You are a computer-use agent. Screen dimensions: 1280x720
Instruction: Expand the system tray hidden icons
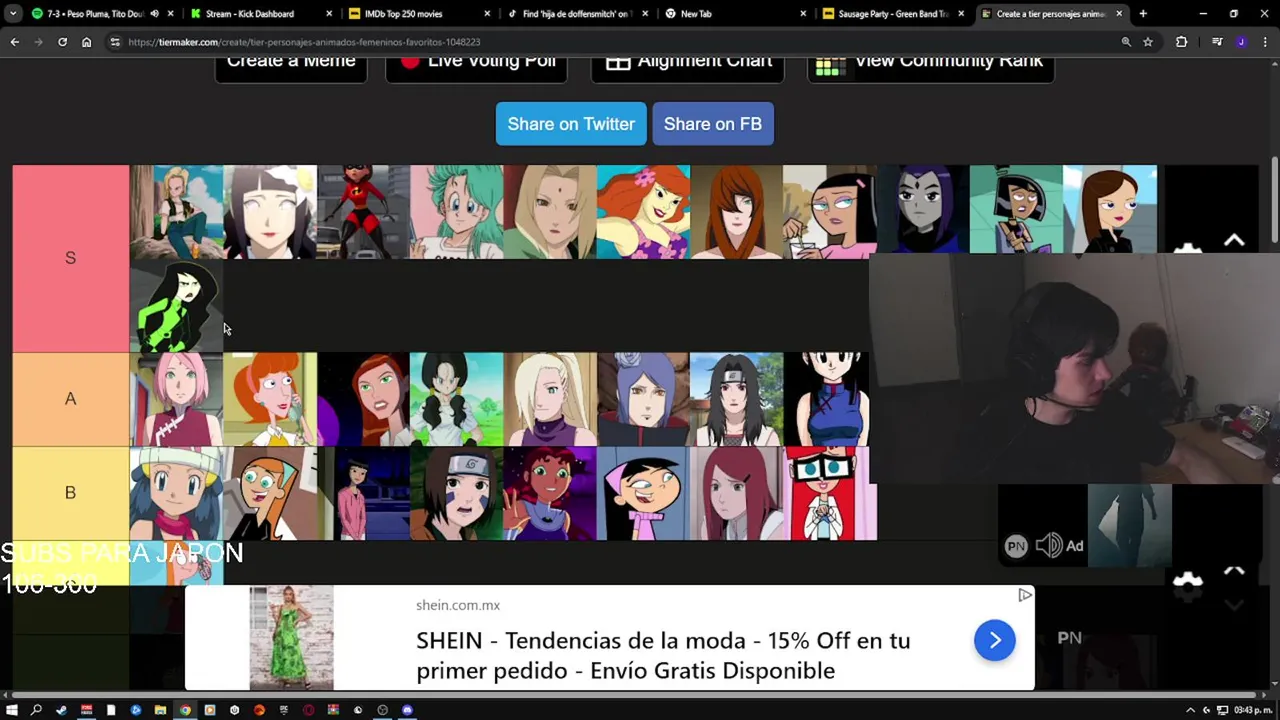[x=1190, y=710]
